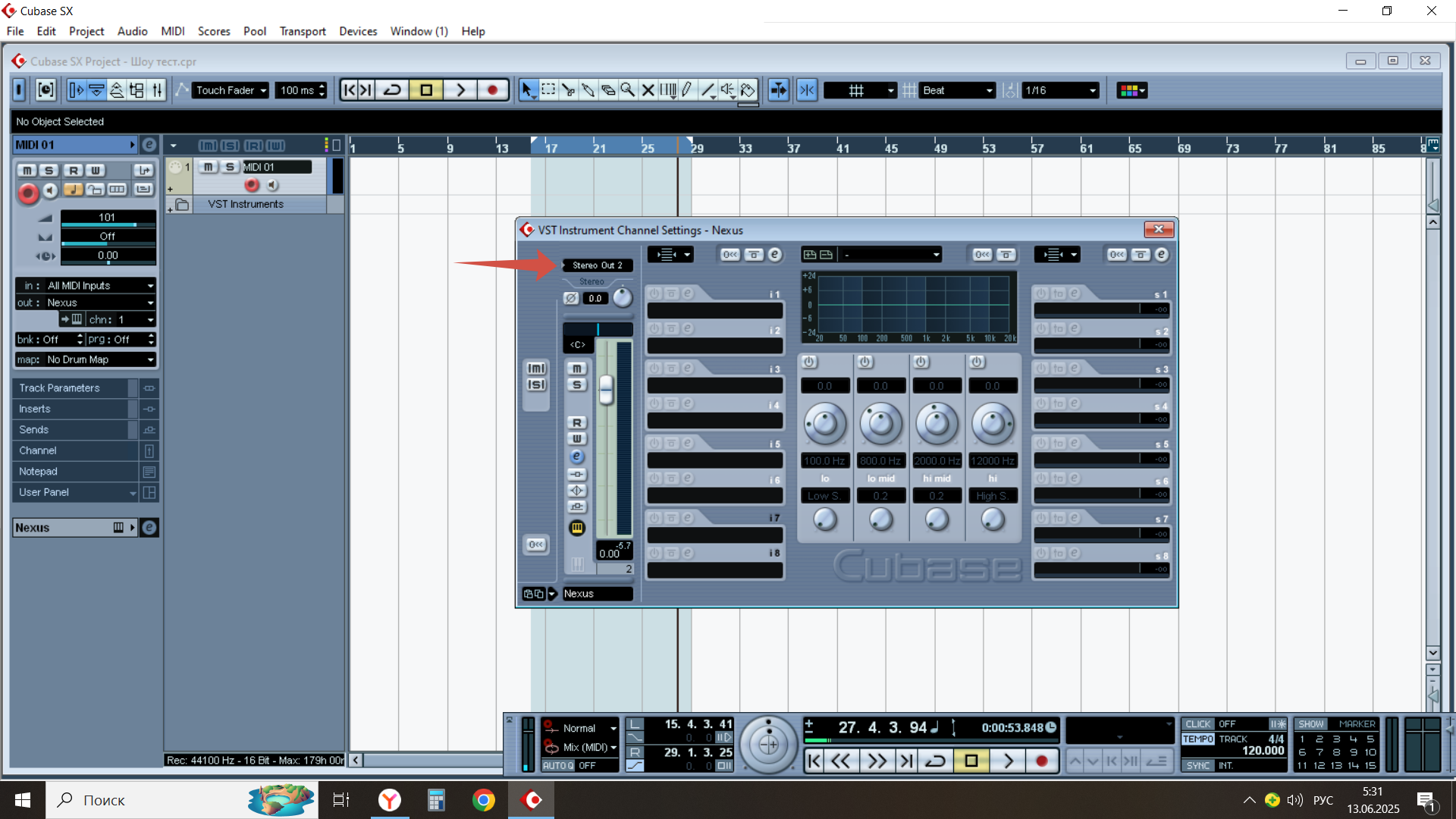This screenshot has width=1456, height=819.
Task: Enable Write automation on Nexus channel
Action: click(x=577, y=439)
